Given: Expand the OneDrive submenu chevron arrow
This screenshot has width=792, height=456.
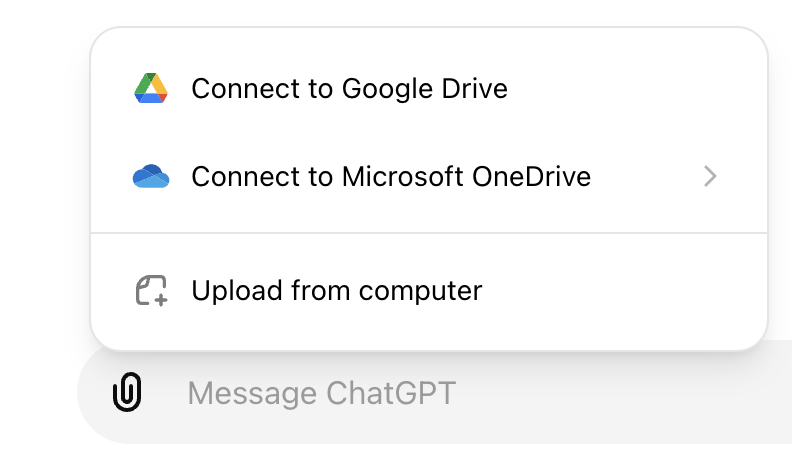Looking at the screenshot, I should (x=710, y=177).
